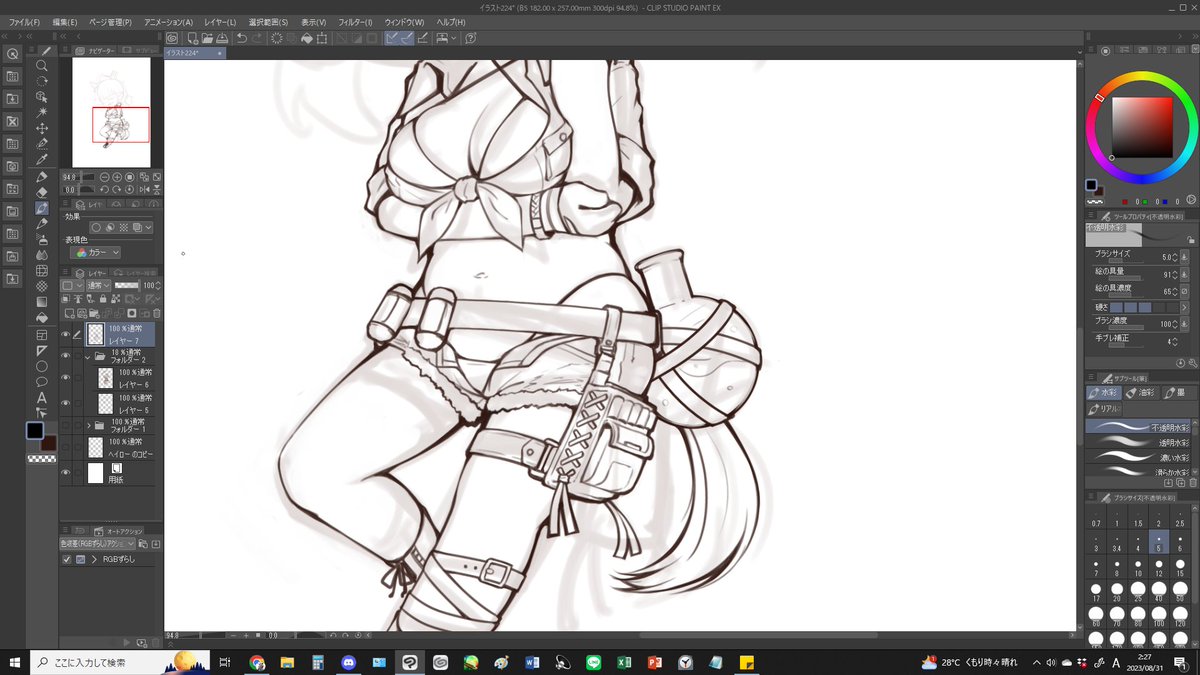Click the delete layer trash icon
The width and height of the screenshot is (1200, 675).
157,313
